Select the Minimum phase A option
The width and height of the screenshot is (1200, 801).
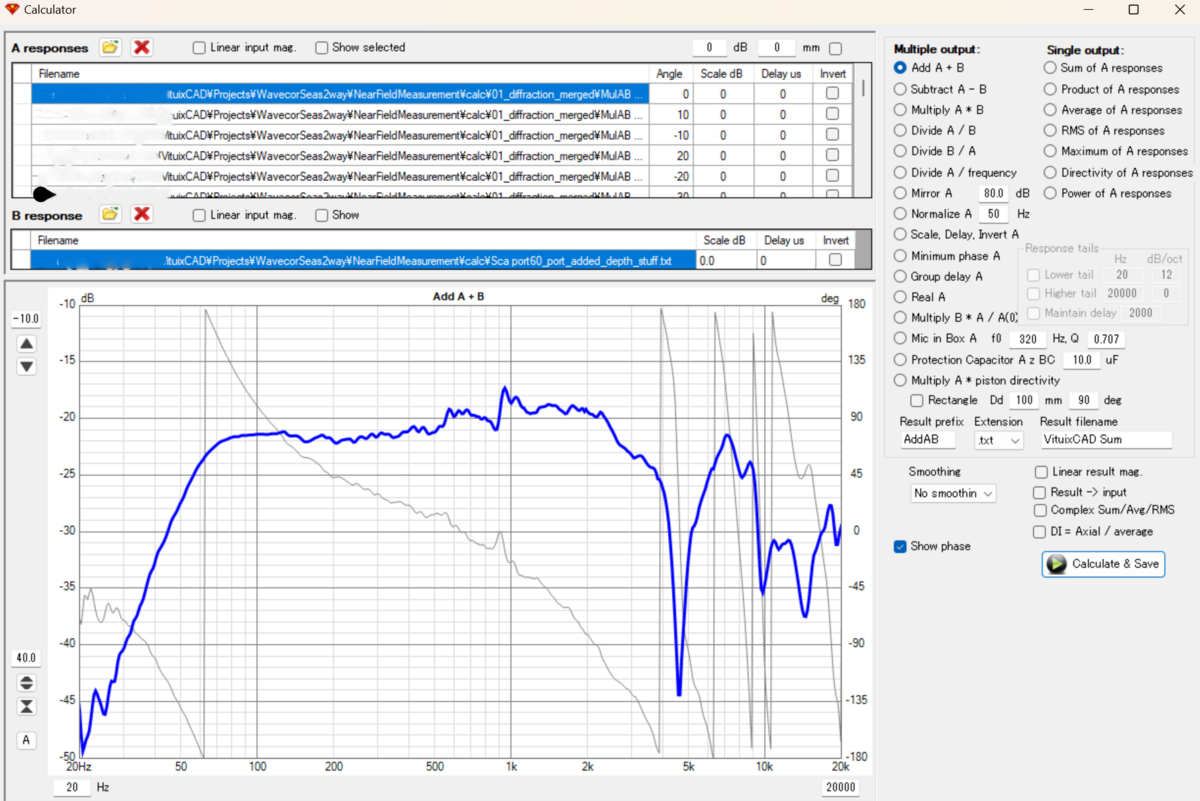pyautogui.click(x=901, y=256)
